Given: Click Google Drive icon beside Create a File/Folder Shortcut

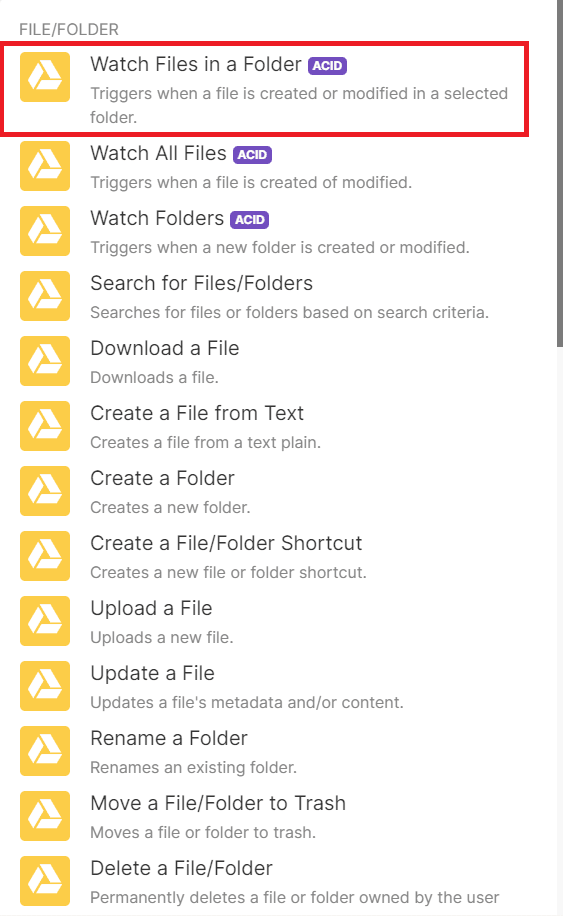Looking at the screenshot, I should coord(45,556).
